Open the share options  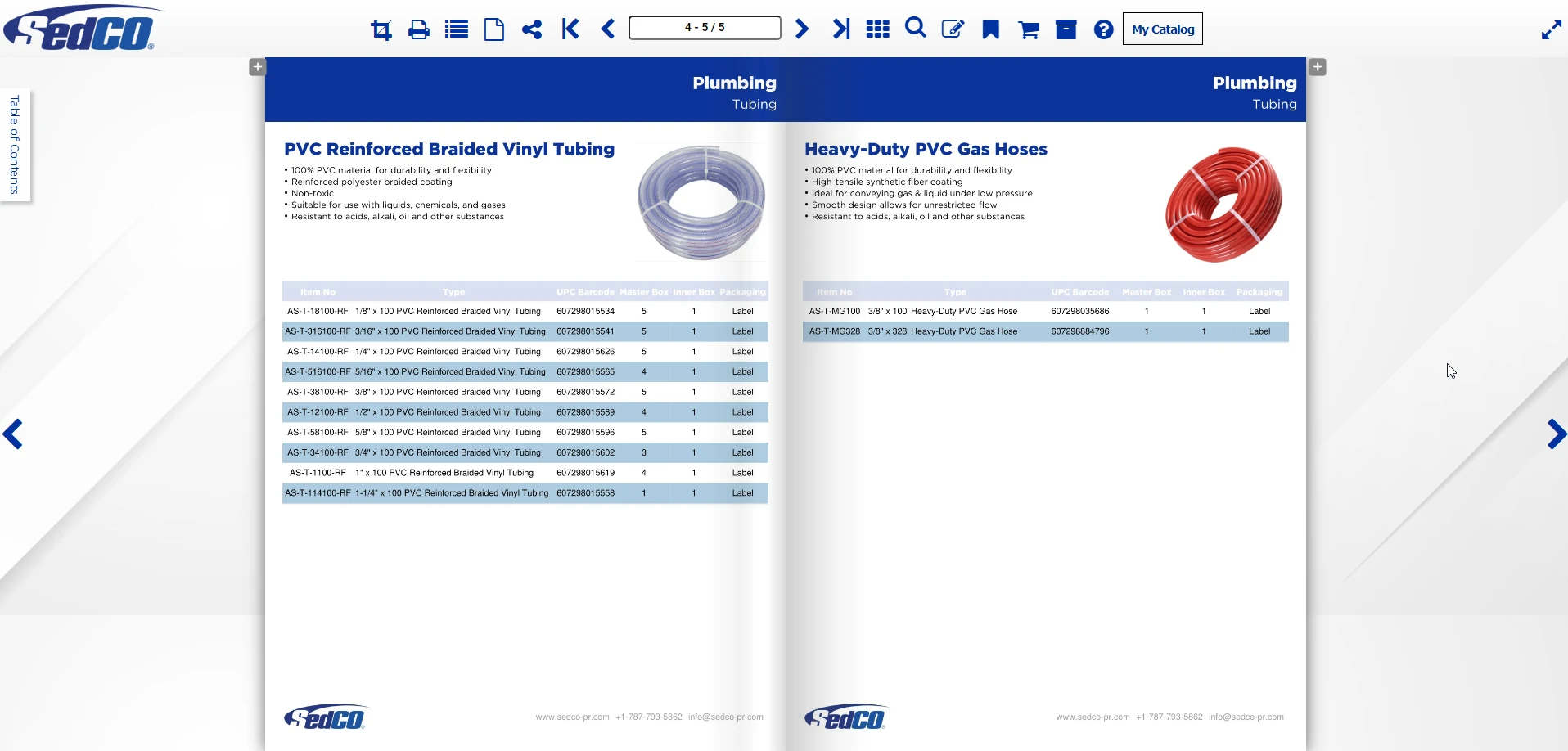pyautogui.click(x=532, y=28)
